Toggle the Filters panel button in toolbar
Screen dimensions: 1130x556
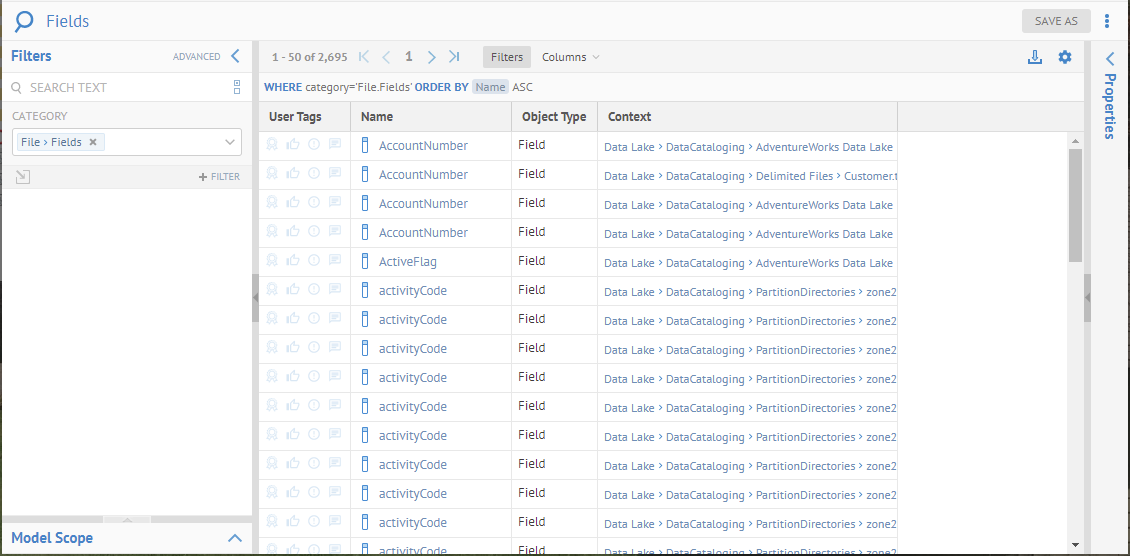(507, 57)
